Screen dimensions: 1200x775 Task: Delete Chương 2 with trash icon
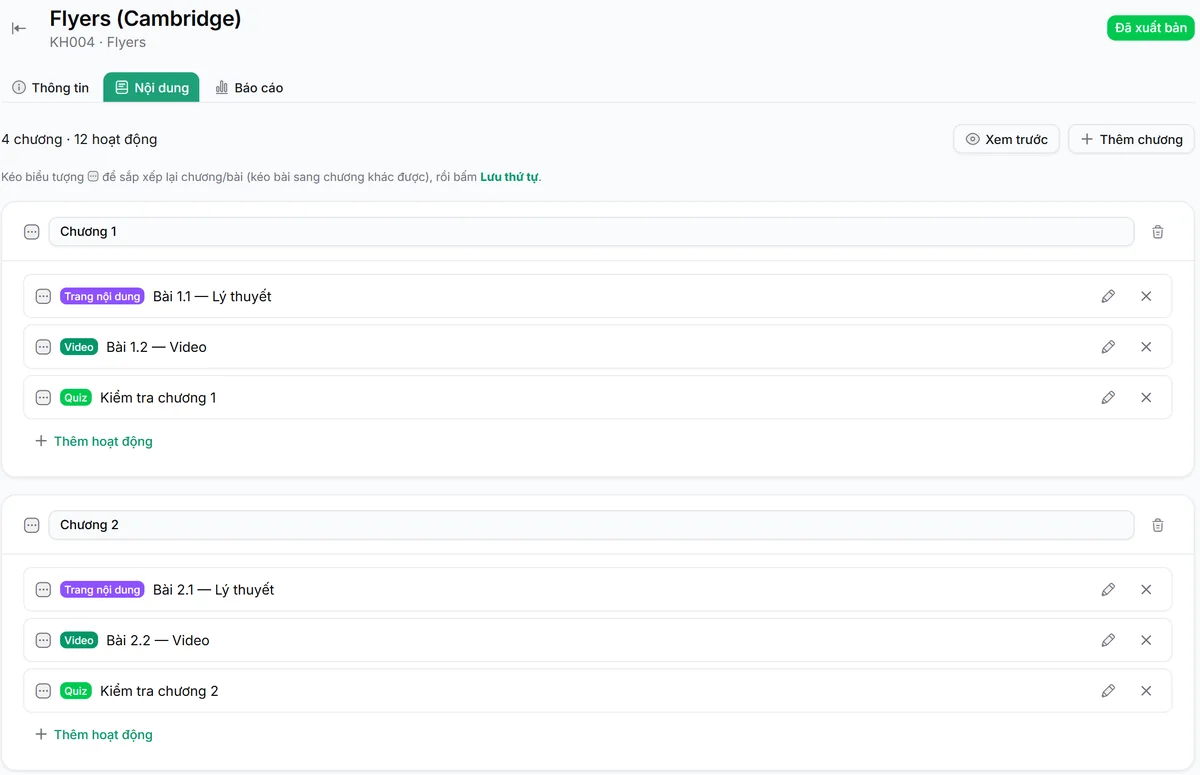click(1158, 525)
